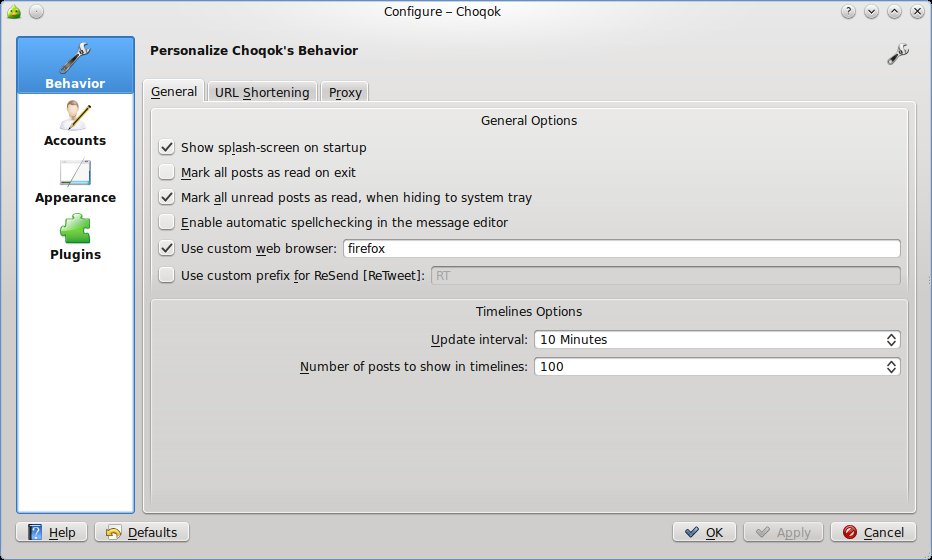Click the Choqok app icon in title bar

[x=14, y=12]
